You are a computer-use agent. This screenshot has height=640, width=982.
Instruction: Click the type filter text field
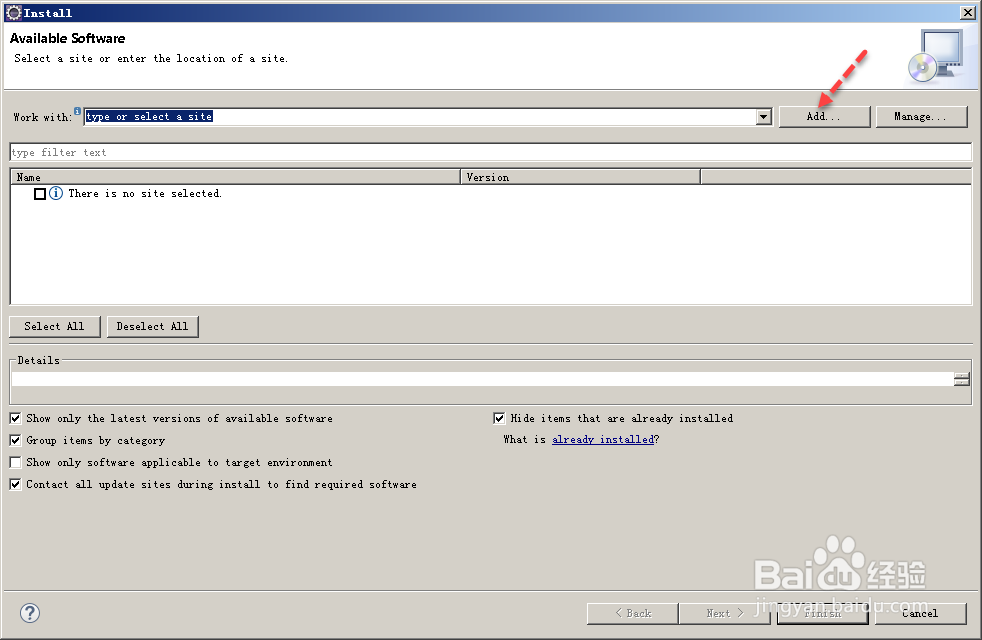point(491,152)
